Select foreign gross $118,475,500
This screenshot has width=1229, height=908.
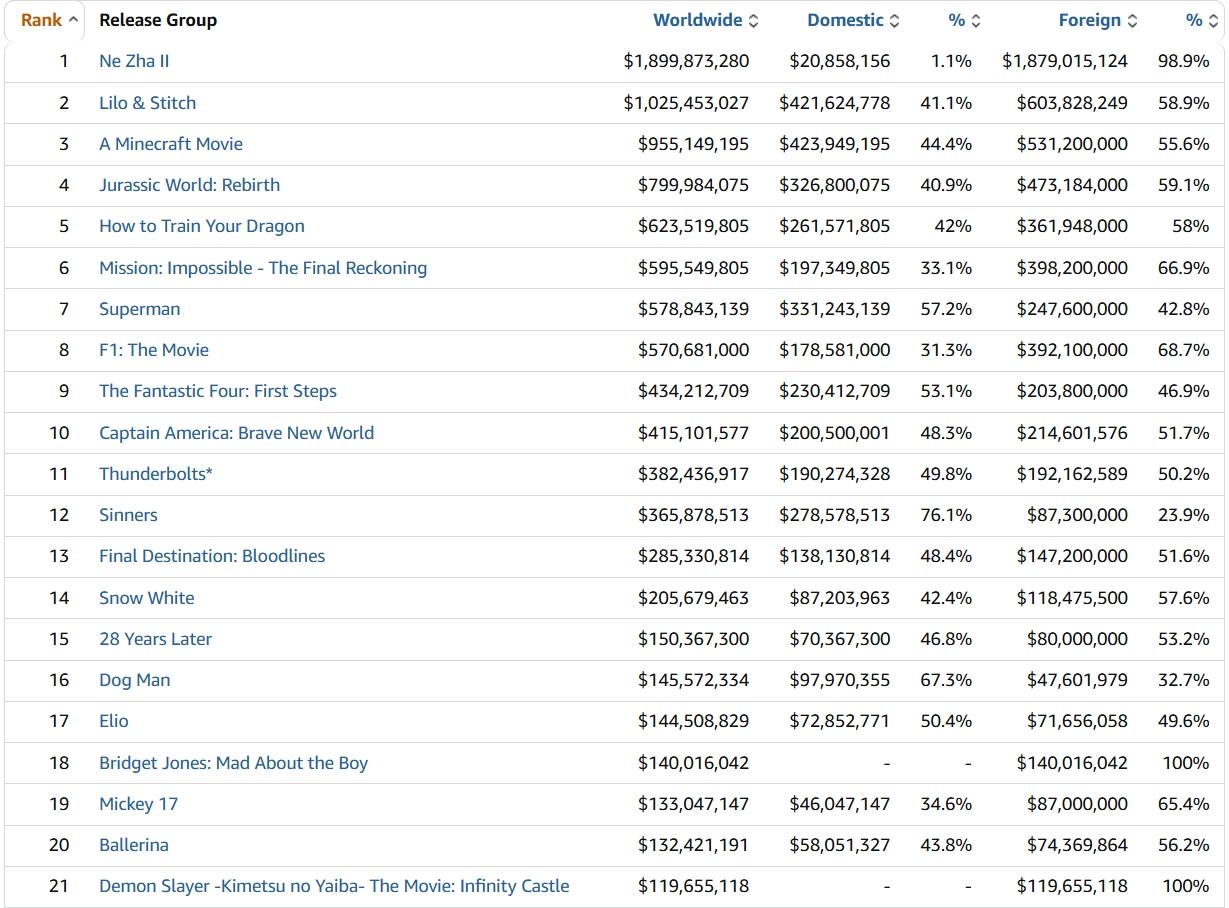pos(1072,598)
